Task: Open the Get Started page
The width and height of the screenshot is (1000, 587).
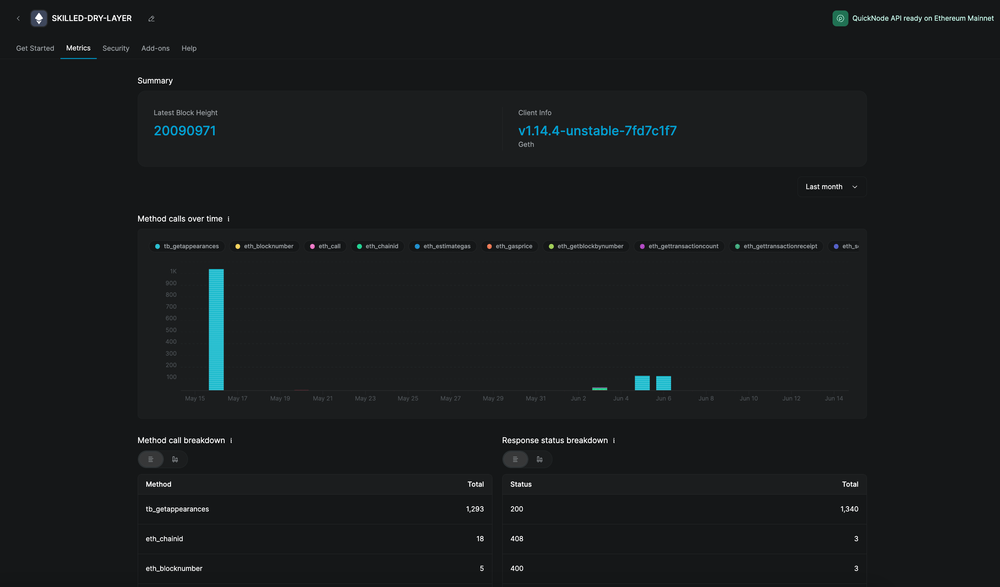Action: click(x=35, y=48)
